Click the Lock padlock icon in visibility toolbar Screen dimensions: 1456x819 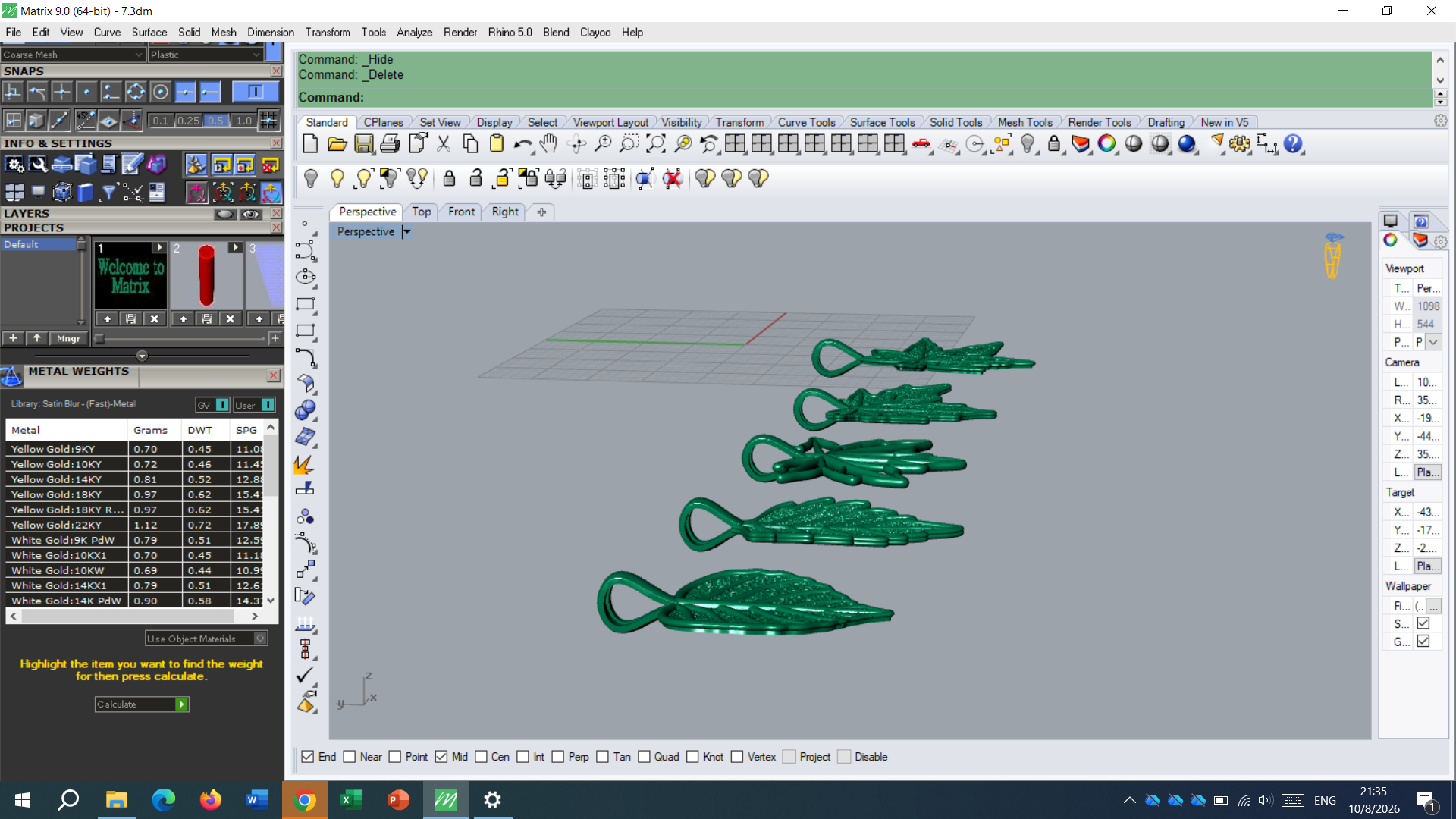(449, 179)
